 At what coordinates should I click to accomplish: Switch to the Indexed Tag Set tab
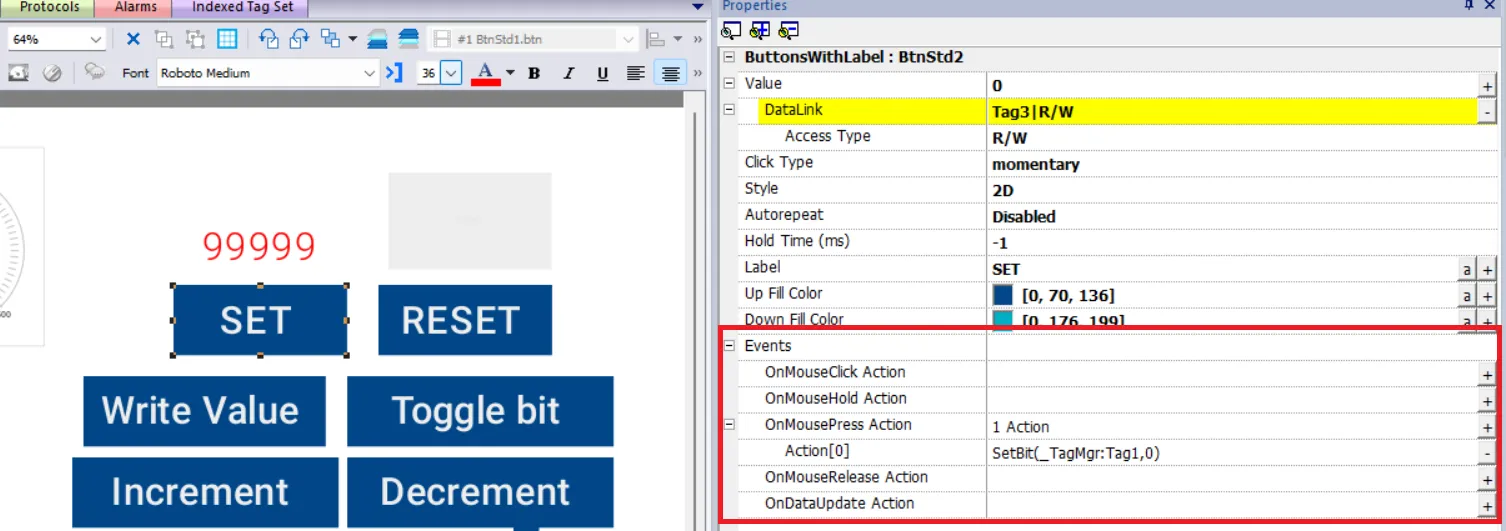click(242, 7)
